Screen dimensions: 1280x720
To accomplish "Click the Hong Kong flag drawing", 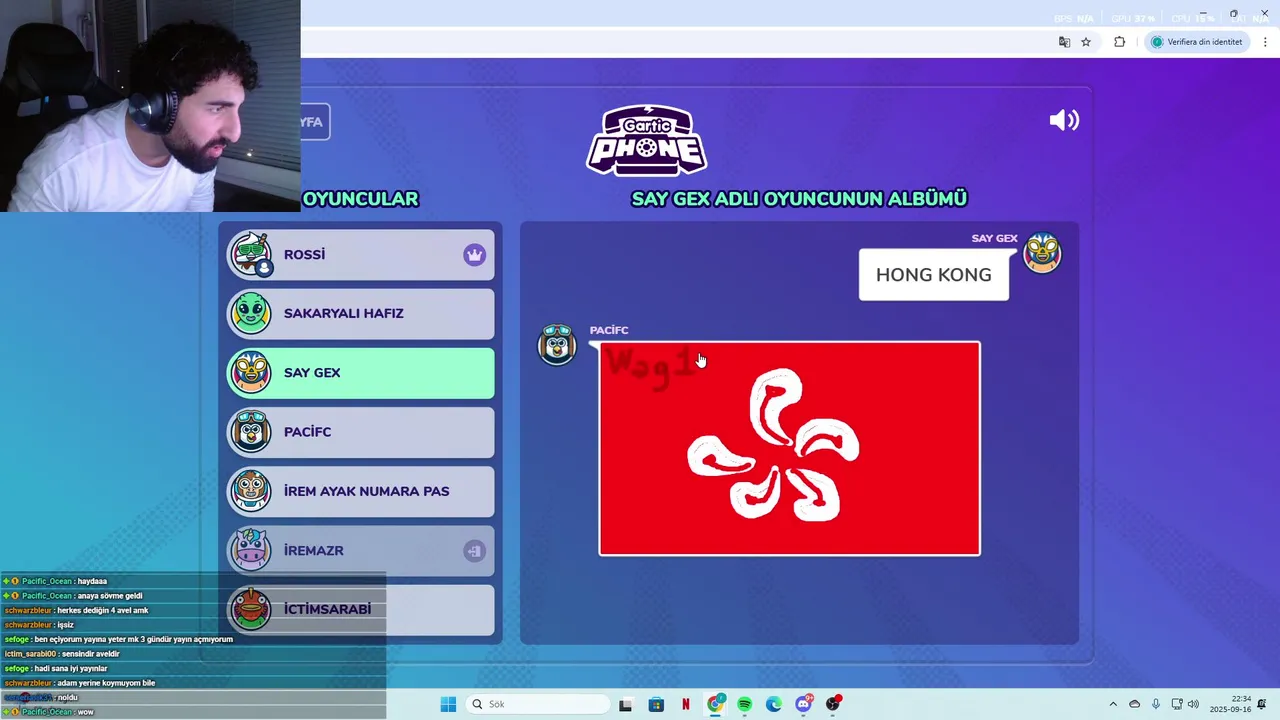I will [x=789, y=448].
